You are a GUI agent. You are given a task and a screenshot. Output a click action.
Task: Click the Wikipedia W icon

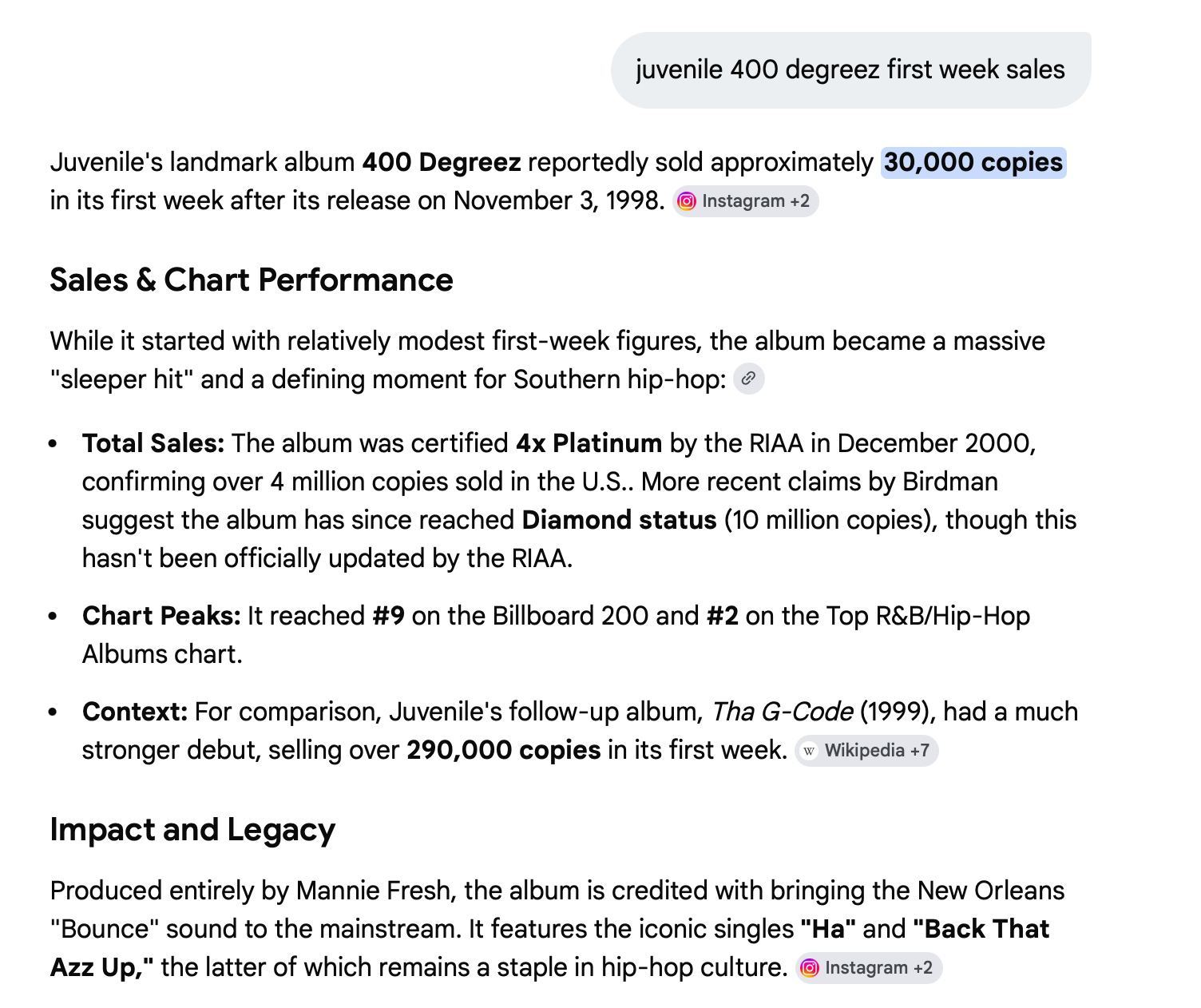pyautogui.click(x=809, y=751)
